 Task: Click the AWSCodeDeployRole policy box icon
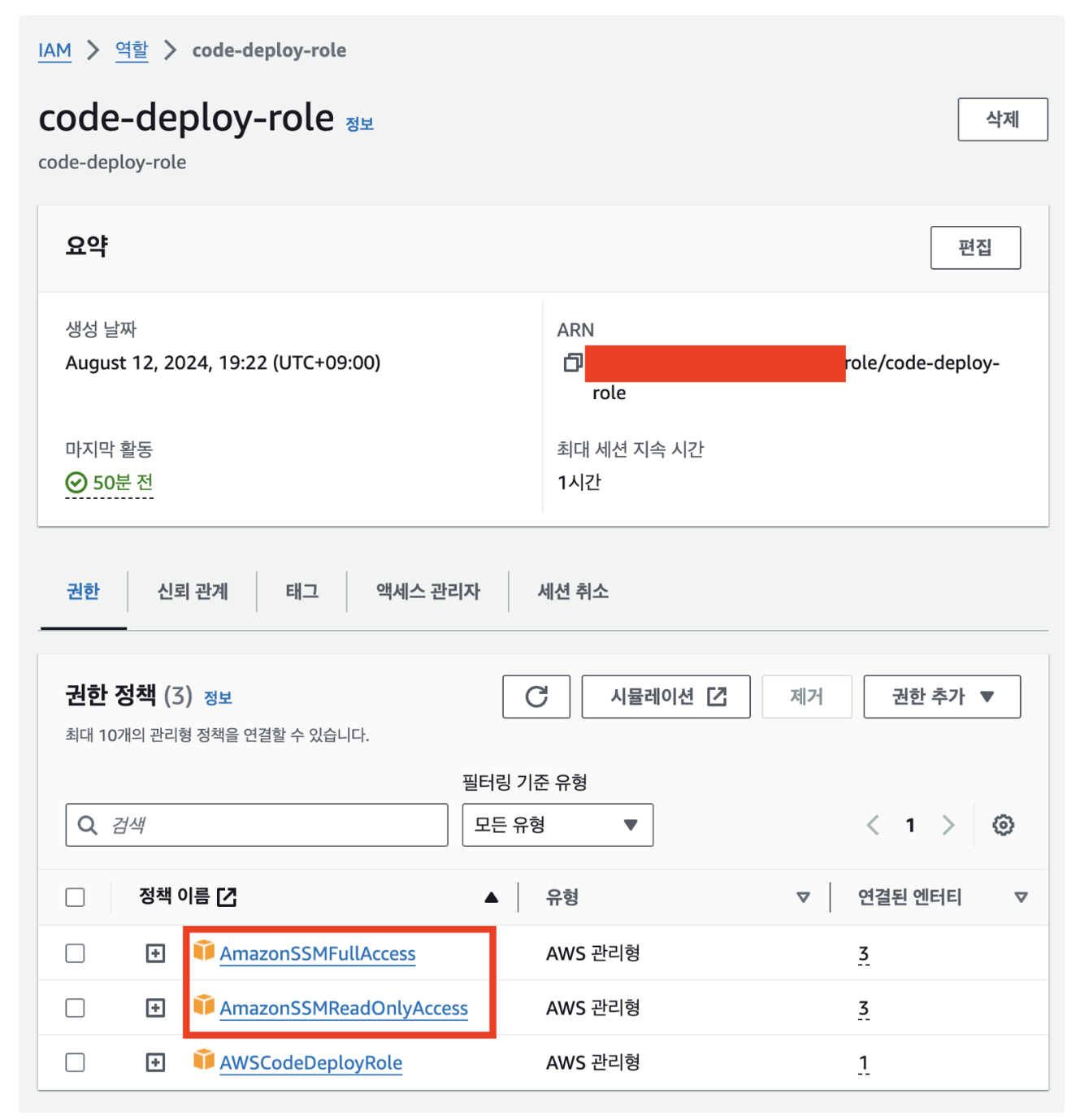click(204, 1059)
